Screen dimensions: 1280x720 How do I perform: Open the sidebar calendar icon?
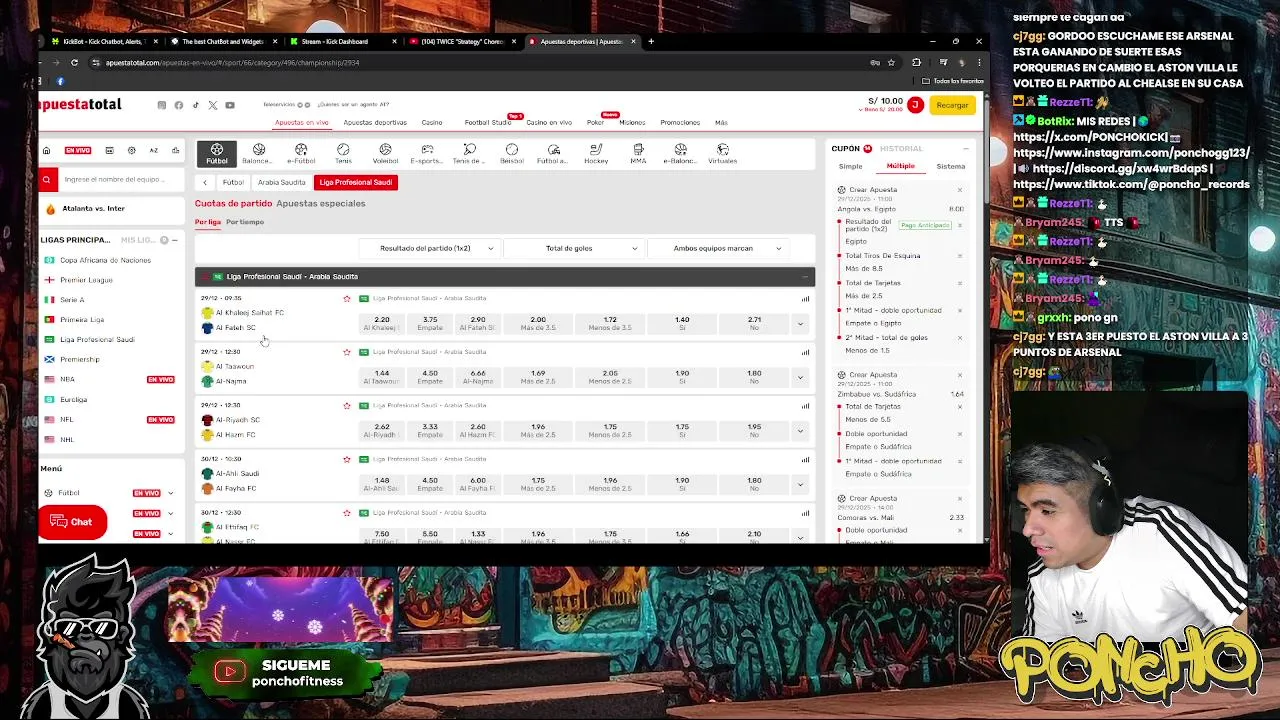tap(109, 151)
